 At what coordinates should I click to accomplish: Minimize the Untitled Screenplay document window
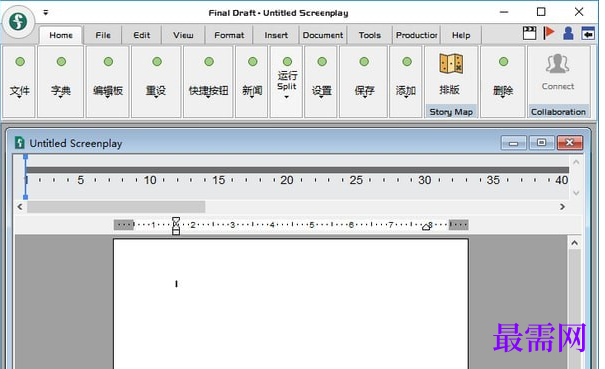point(513,143)
